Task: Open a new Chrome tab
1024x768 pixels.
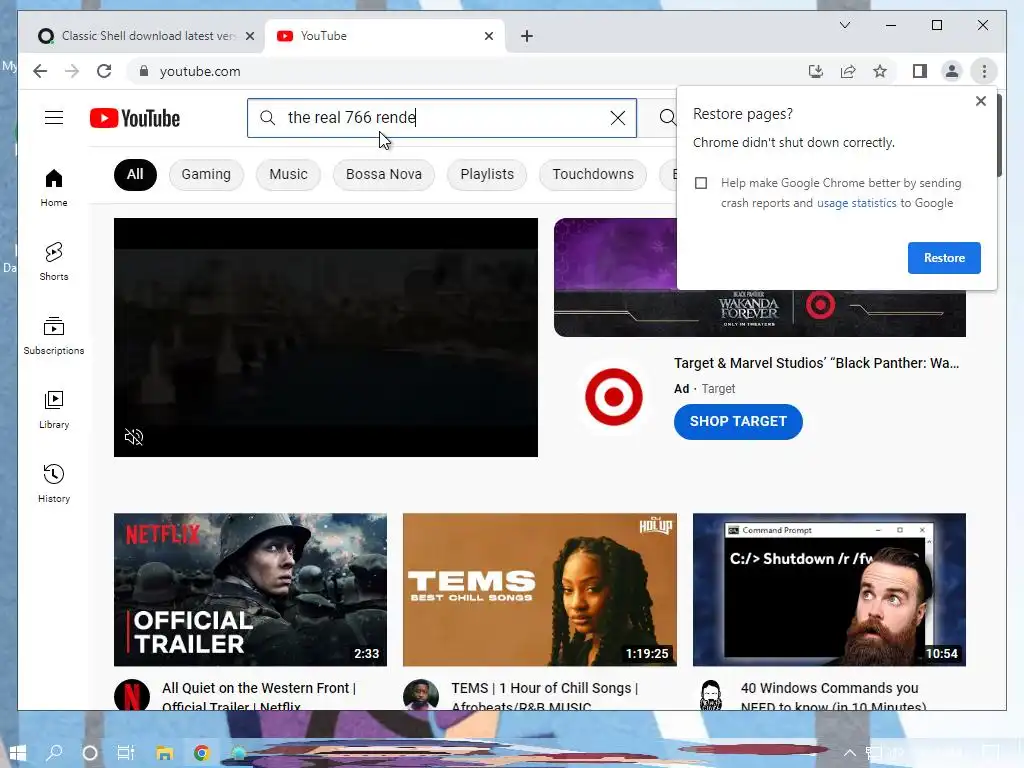Action: [527, 36]
